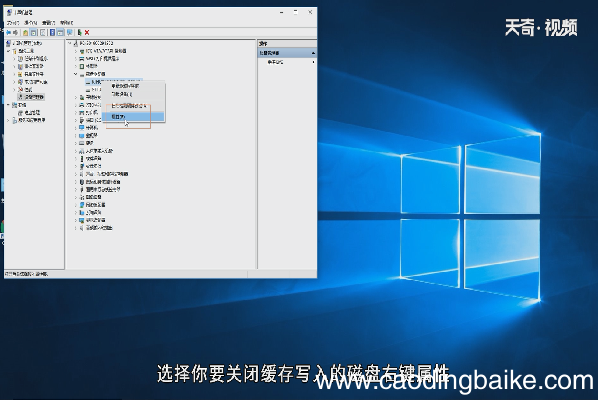
Task: Expand the Processors category arrow
Action: 76,66
